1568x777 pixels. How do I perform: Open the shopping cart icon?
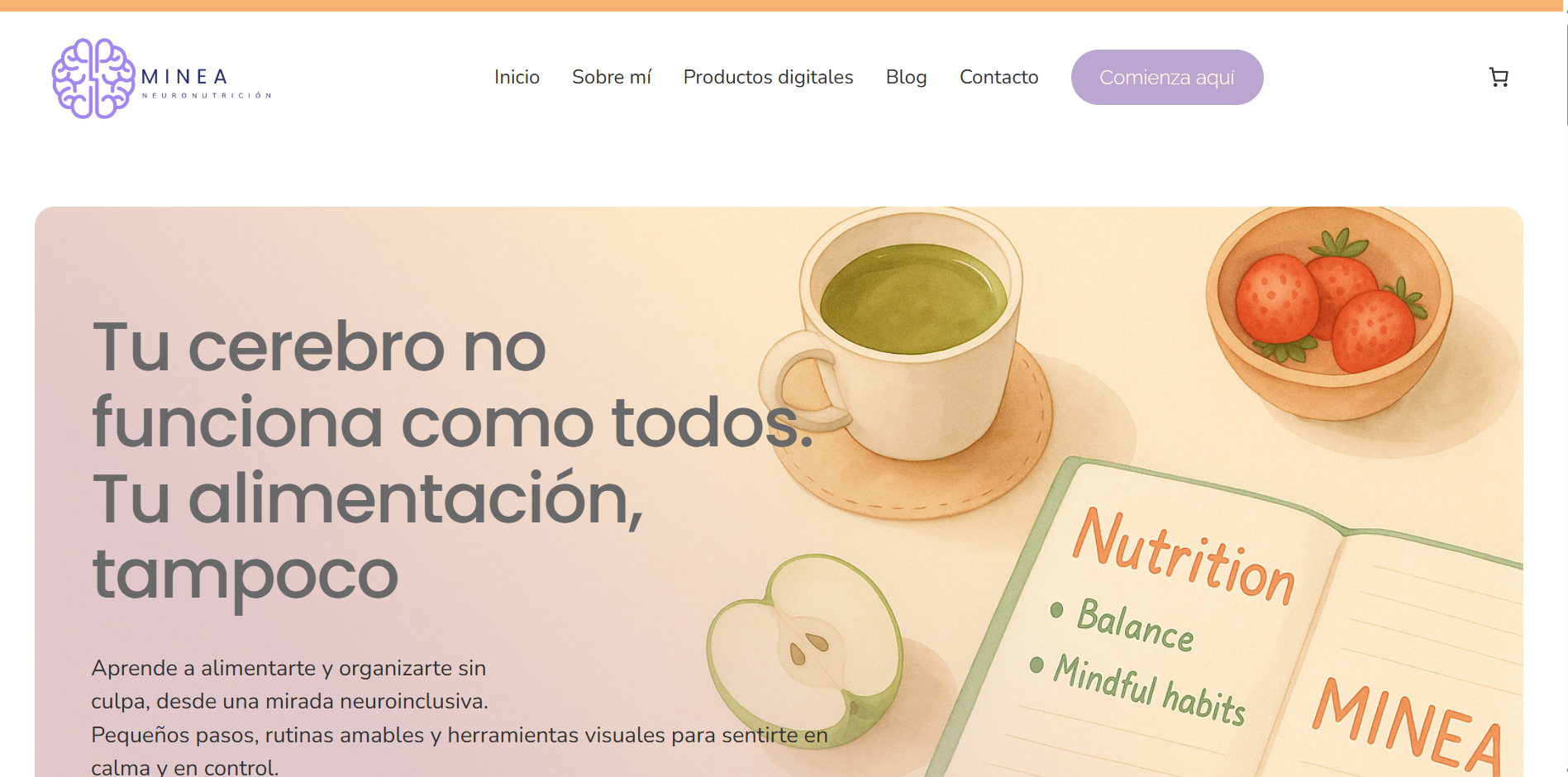pyautogui.click(x=1499, y=77)
